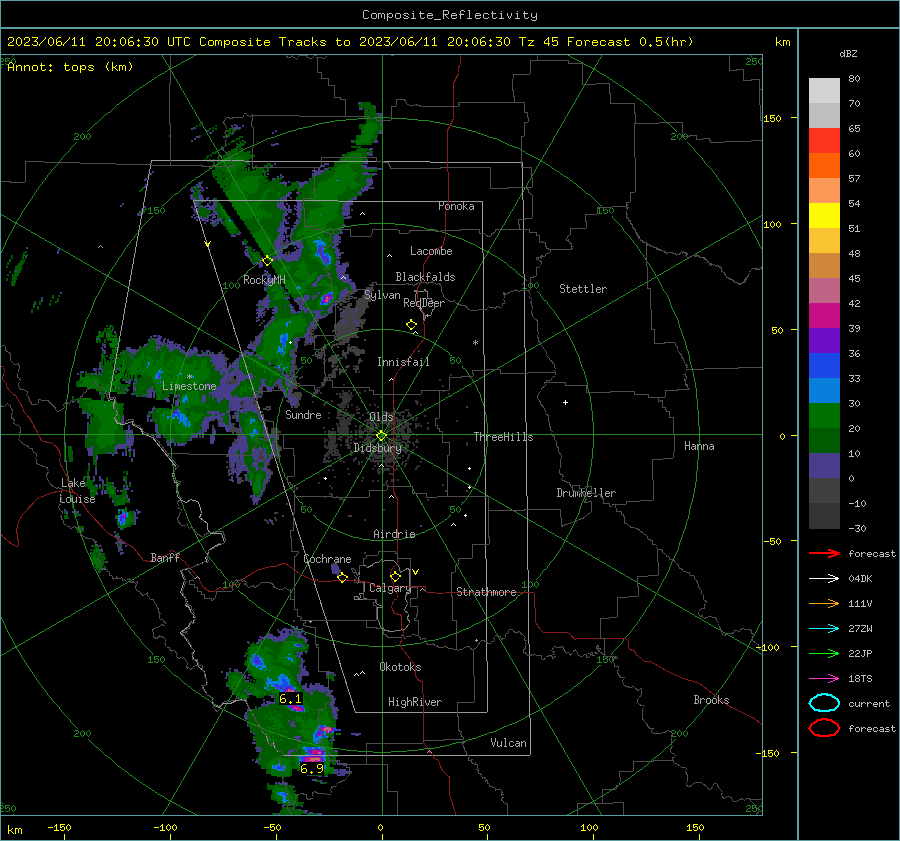Click the 'Annot: tops (km)' annotation text
Image resolution: width=900 pixels, height=841 pixels.
tap(70, 67)
